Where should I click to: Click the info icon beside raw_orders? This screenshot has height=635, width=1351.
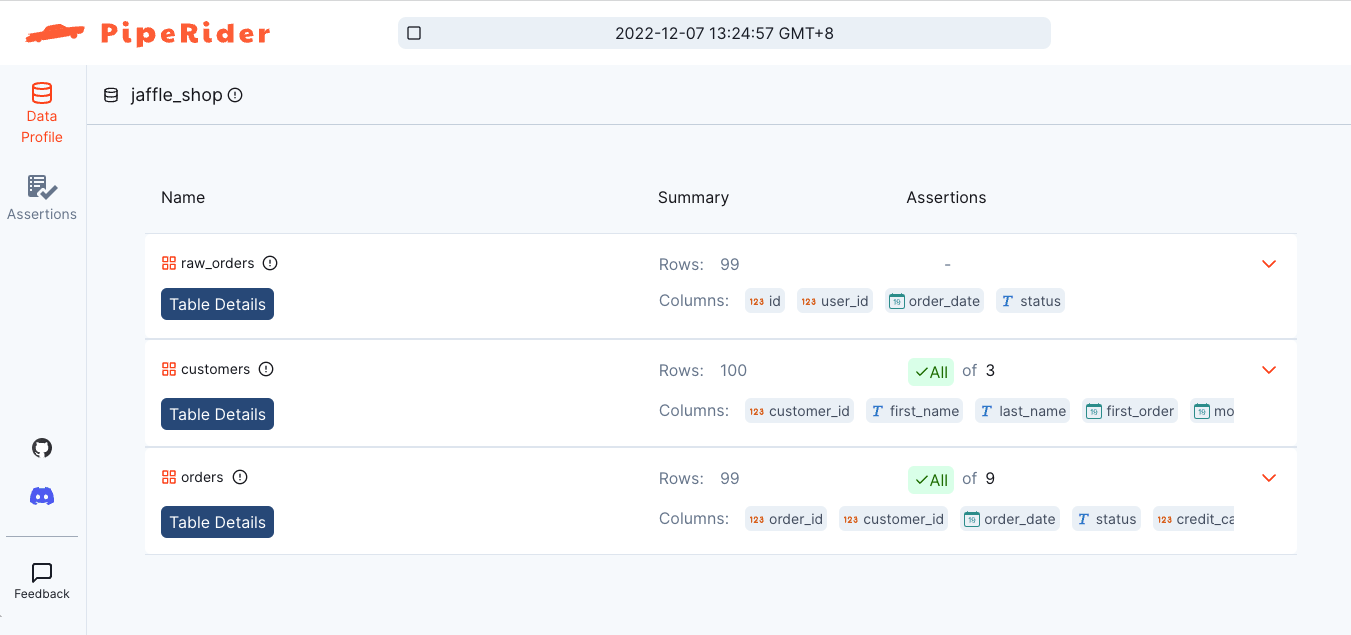point(270,263)
